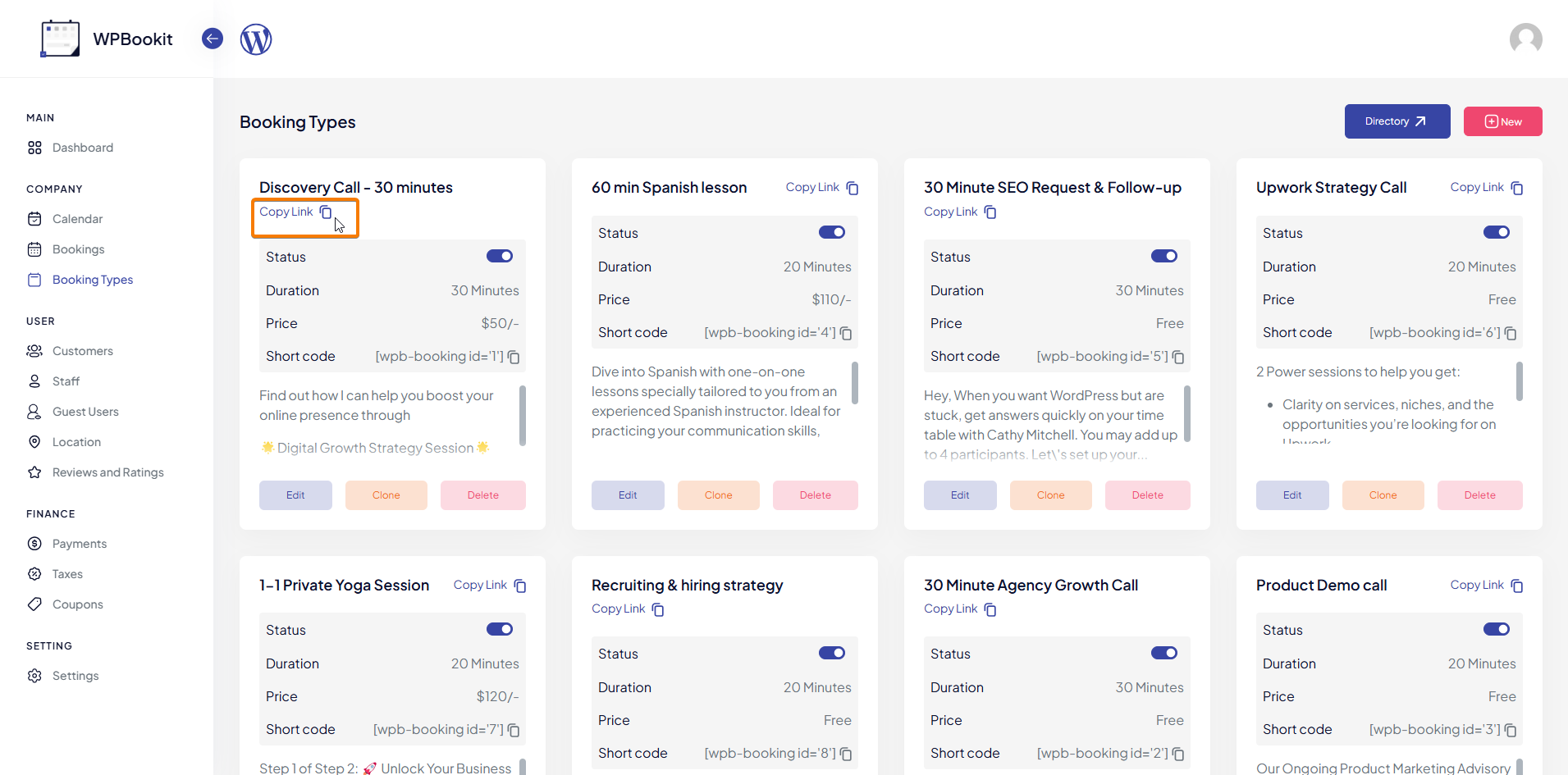This screenshot has height=775, width=1568.
Task: Click the Payments dollar icon
Action: pos(34,544)
